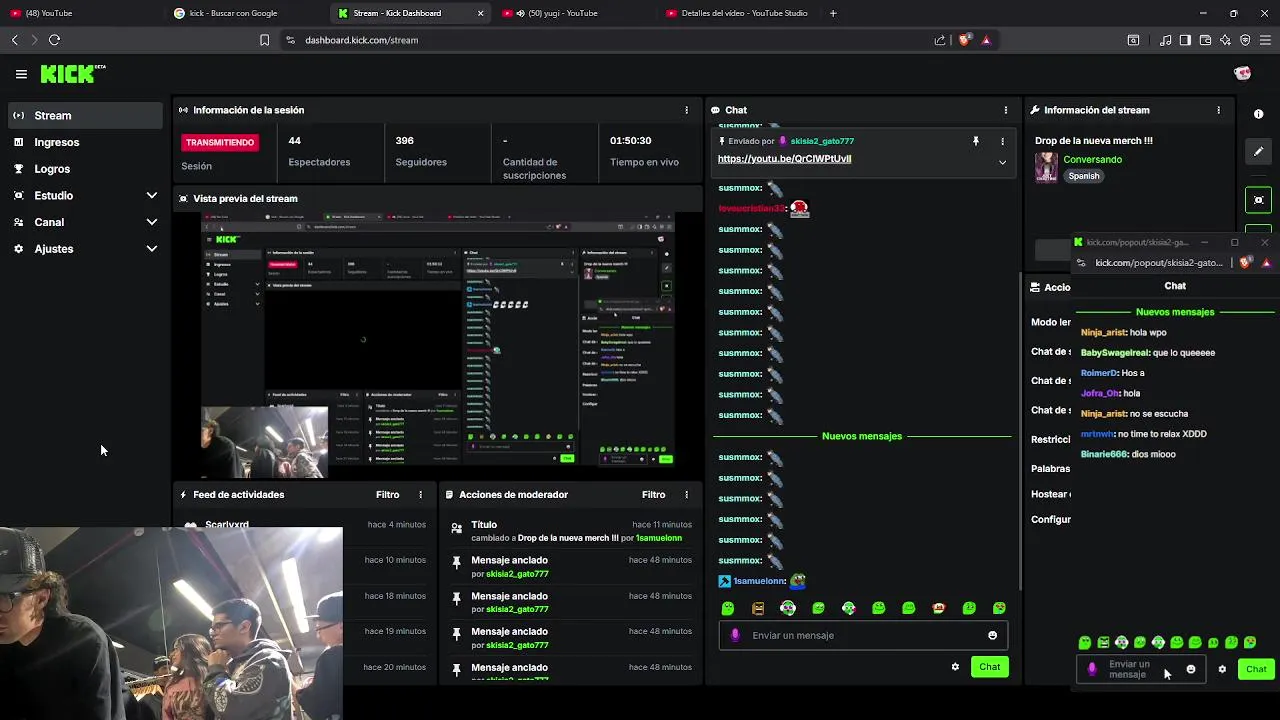Open the emoji picker in the popout chat
The height and width of the screenshot is (720, 1280).
1190,669
